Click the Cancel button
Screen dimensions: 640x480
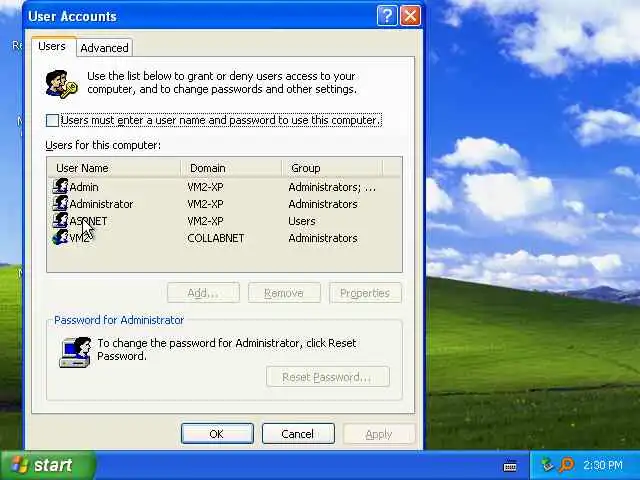[x=298, y=433]
